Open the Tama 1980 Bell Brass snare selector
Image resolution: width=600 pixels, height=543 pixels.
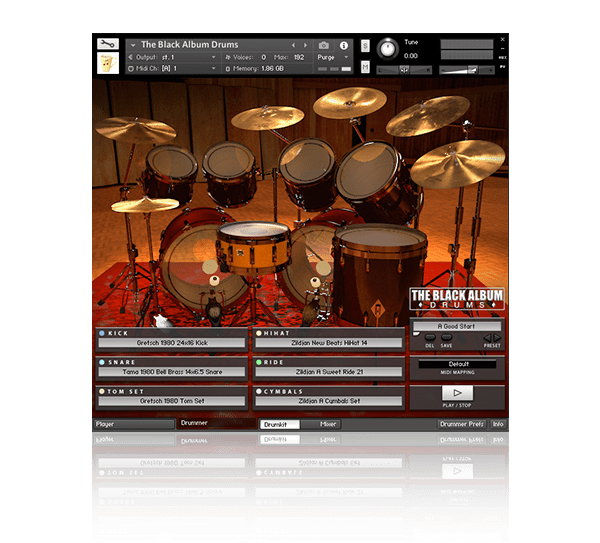point(173,372)
